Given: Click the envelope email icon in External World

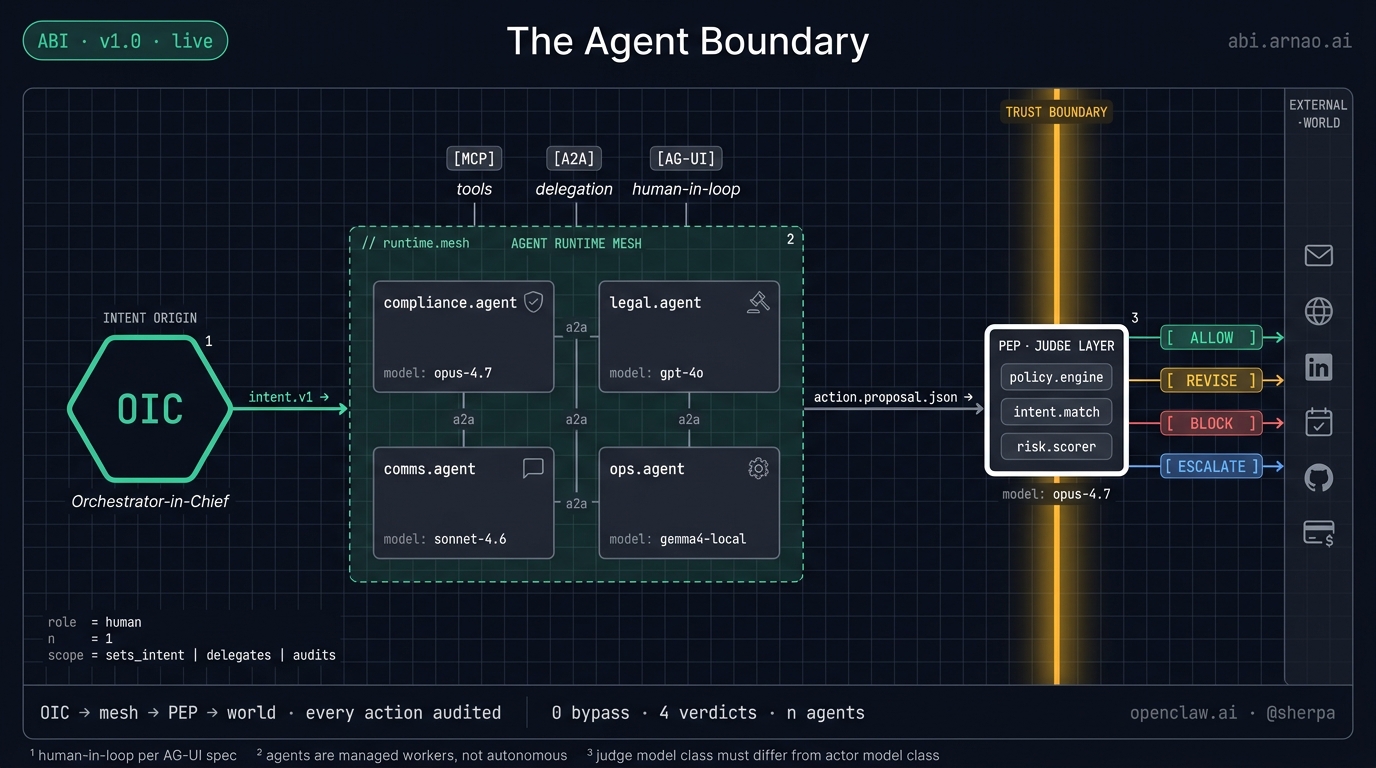Looking at the screenshot, I should 1318,256.
